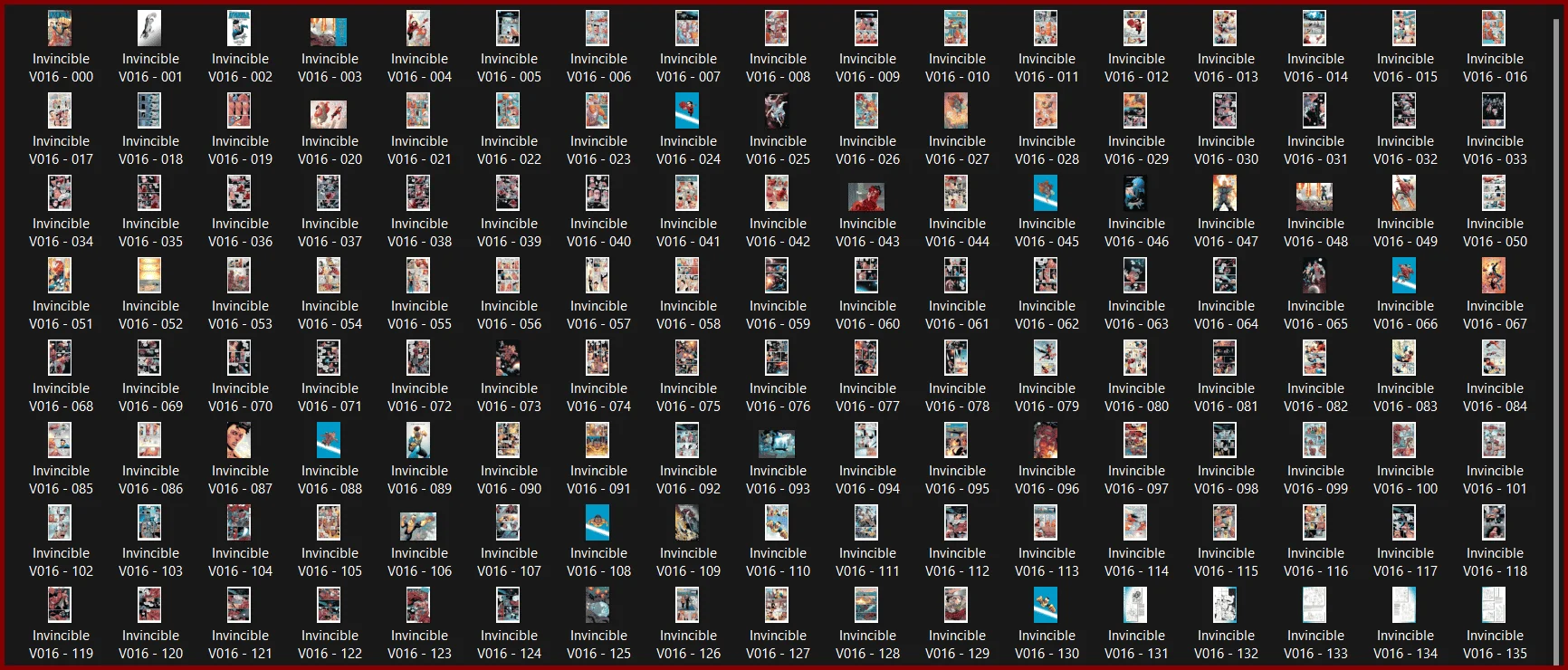Select the name "Invincible V016 - 034"
Screen dimensions: 1568x670
click(x=61, y=233)
